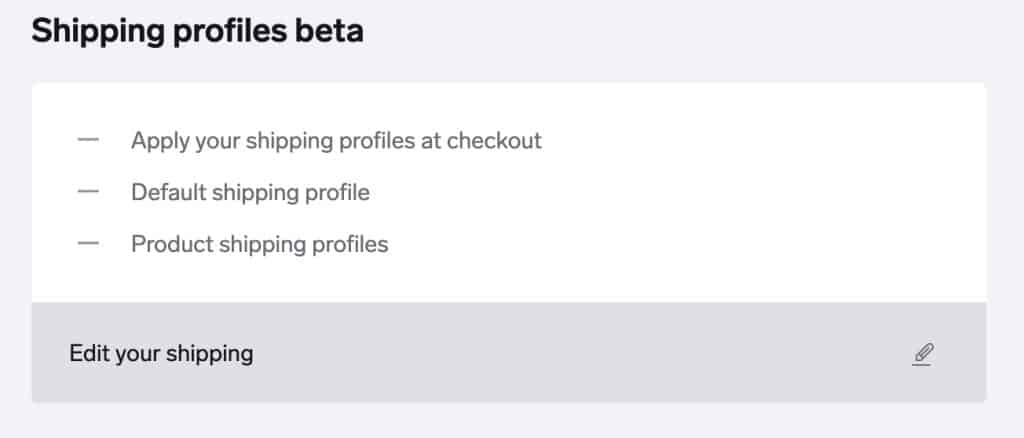
Task: Click the Shipping profiles beta heading
Action: click(x=197, y=31)
